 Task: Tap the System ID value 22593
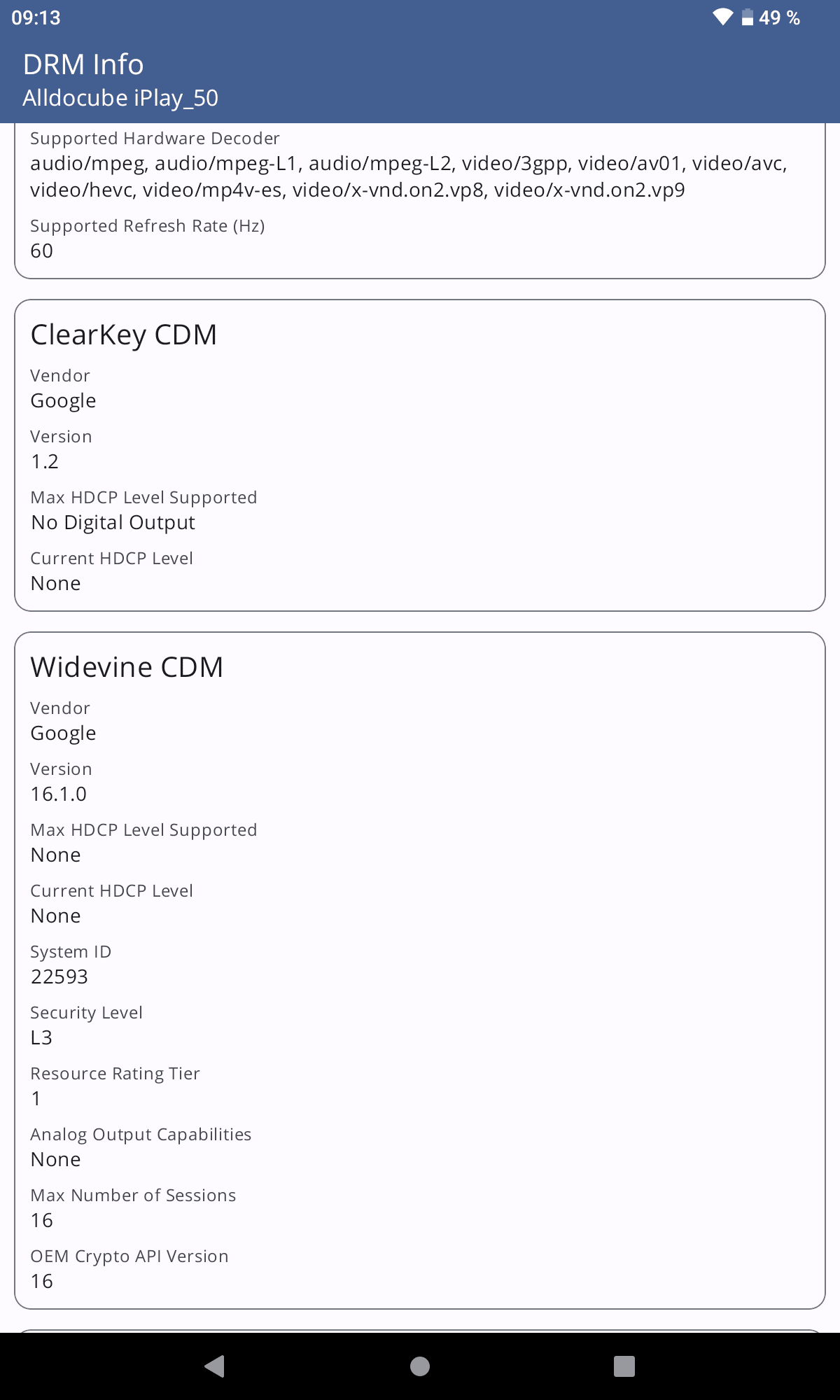[59, 976]
